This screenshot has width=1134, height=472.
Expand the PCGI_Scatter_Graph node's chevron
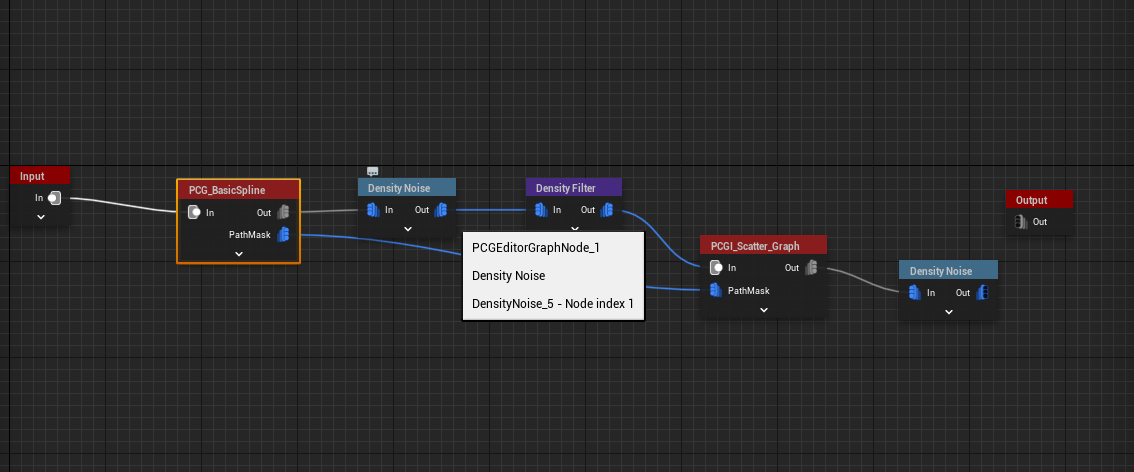click(x=764, y=310)
